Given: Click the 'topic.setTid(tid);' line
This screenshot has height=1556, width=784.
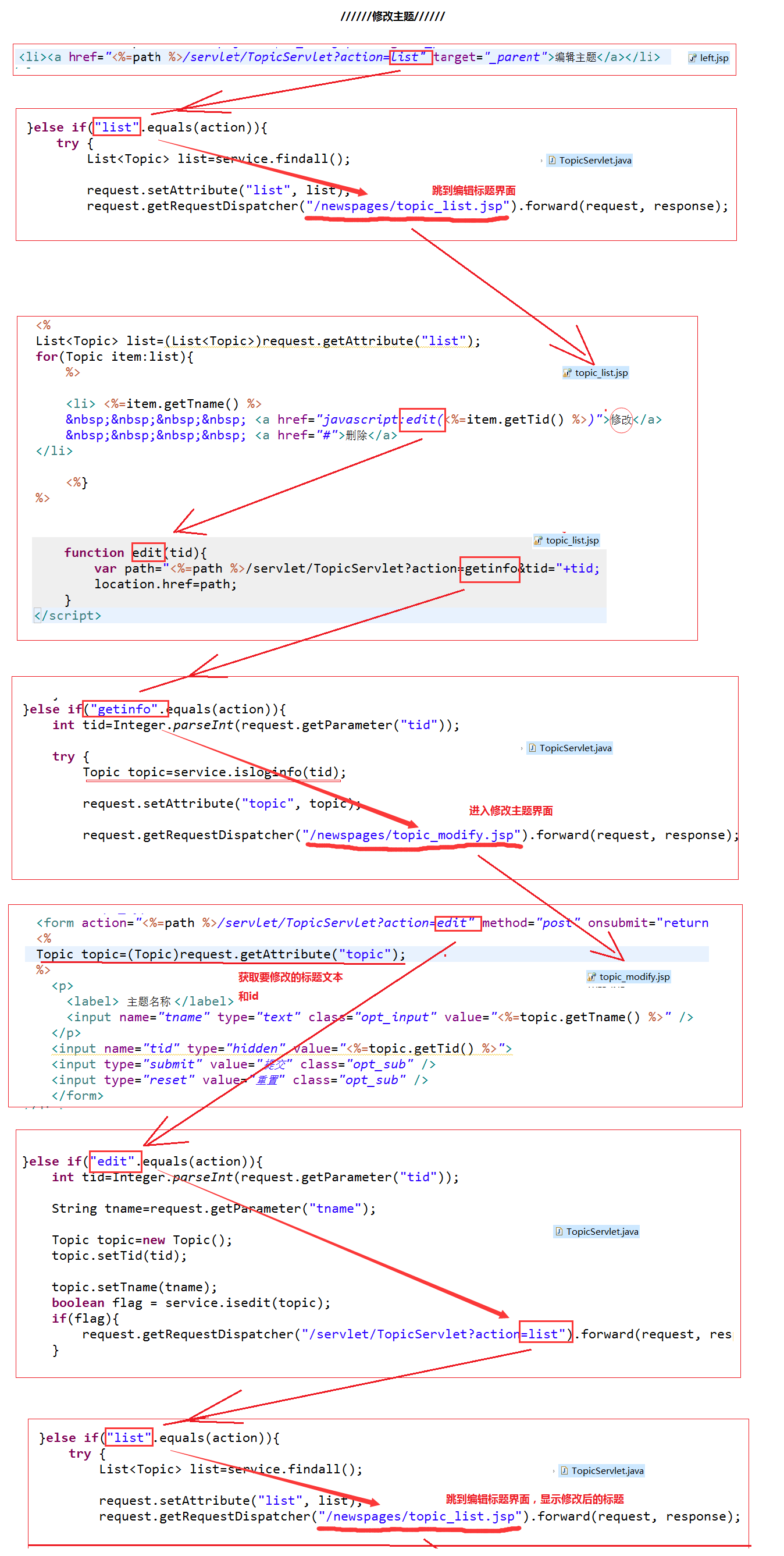Looking at the screenshot, I should [119, 1255].
